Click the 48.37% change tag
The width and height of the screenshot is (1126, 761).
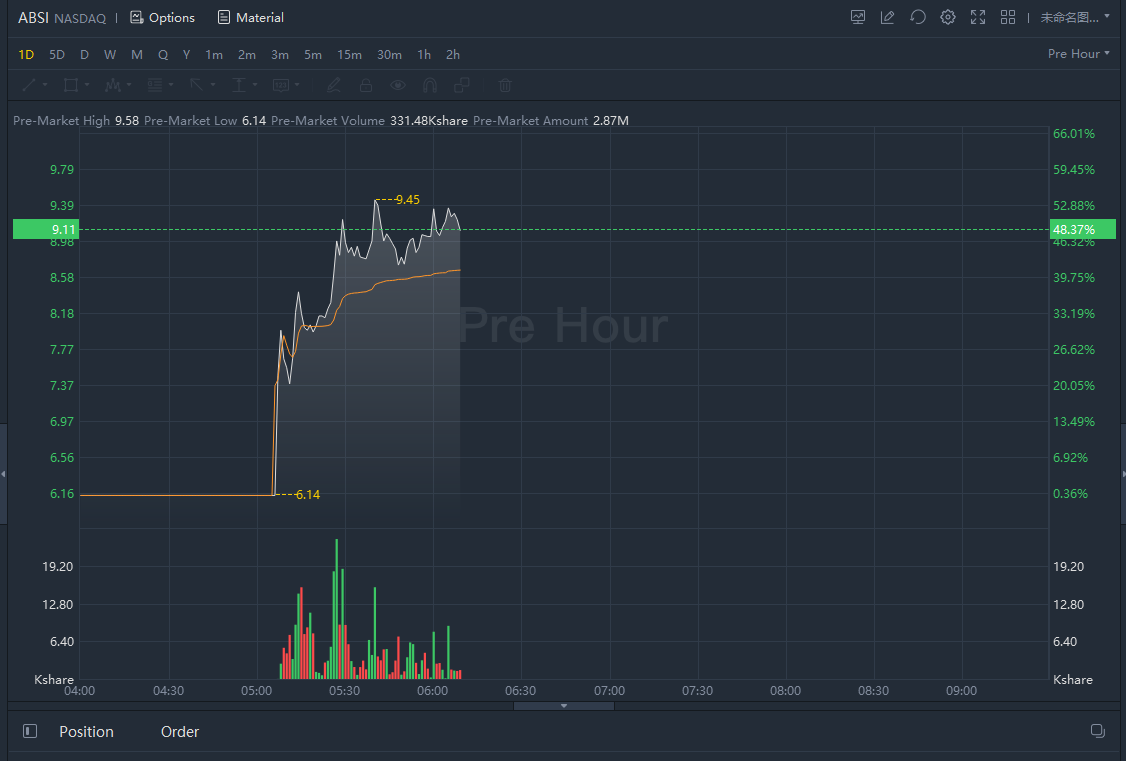coord(1083,229)
